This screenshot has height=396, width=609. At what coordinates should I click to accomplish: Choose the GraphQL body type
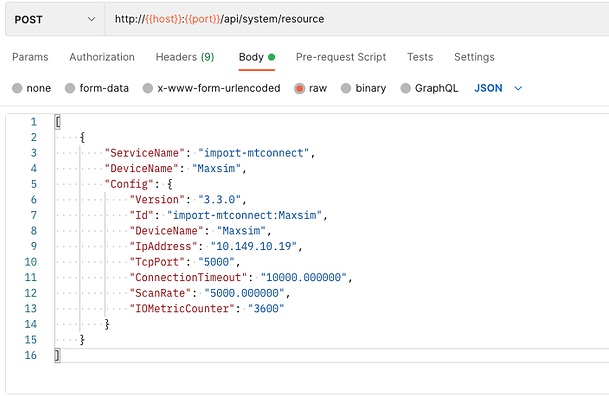tap(405, 88)
